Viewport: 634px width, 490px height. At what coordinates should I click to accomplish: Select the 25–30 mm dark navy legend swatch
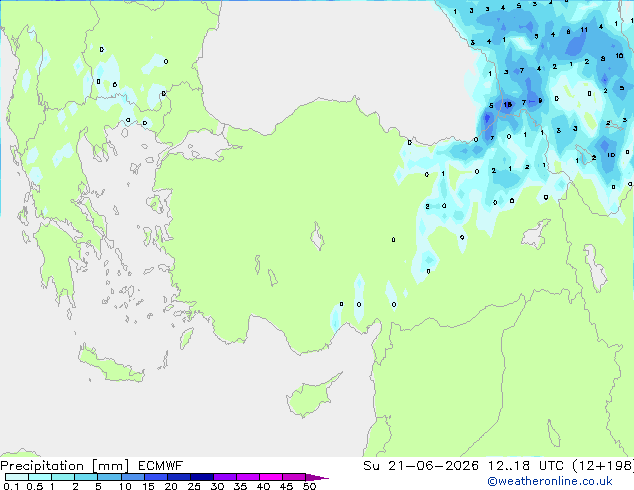coord(201,477)
